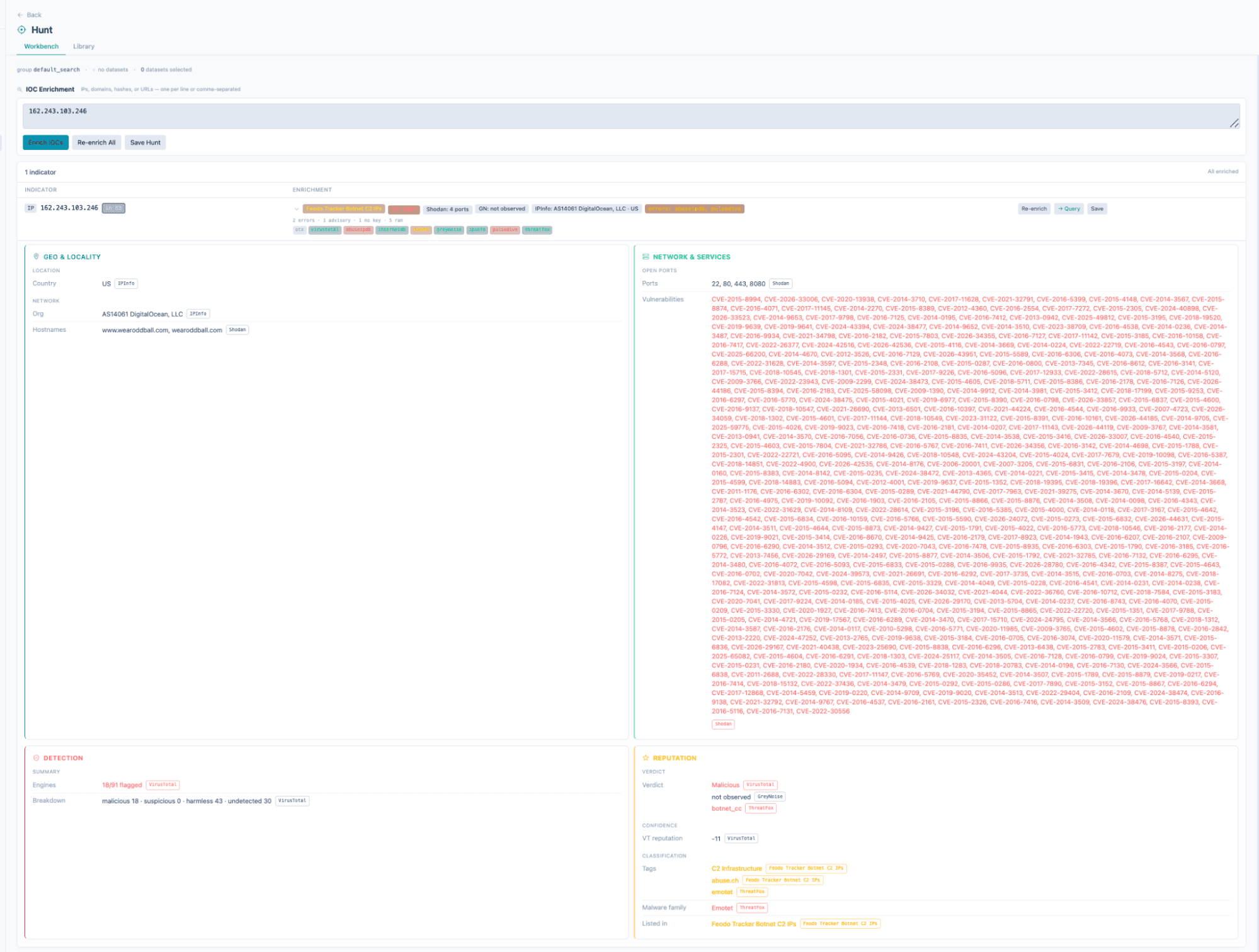The width and height of the screenshot is (1259, 952).
Task: Click the 18/91 flagged value
Action: (x=122, y=785)
